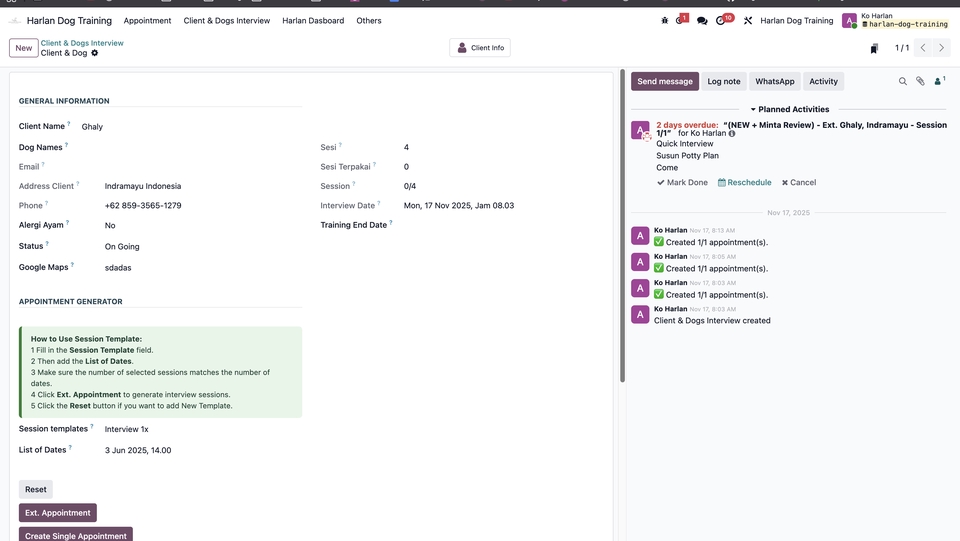The width and height of the screenshot is (960, 541).
Task: Go to previous record arrow
Action: [x=923, y=48]
